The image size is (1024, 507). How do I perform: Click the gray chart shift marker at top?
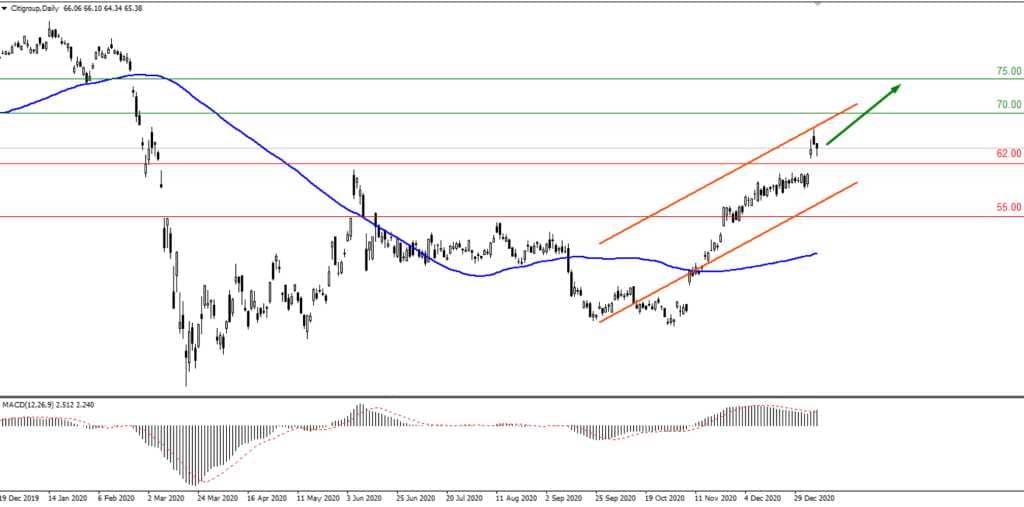click(x=817, y=4)
